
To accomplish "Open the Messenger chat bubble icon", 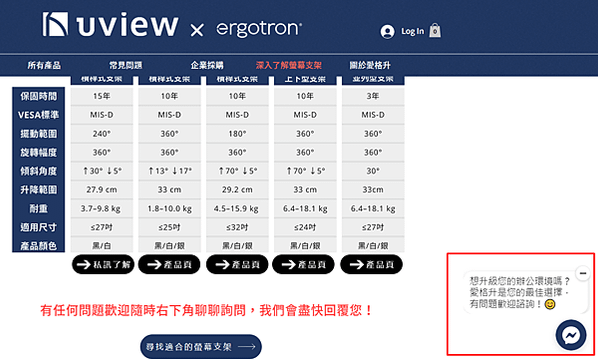I will pos(571,335).
